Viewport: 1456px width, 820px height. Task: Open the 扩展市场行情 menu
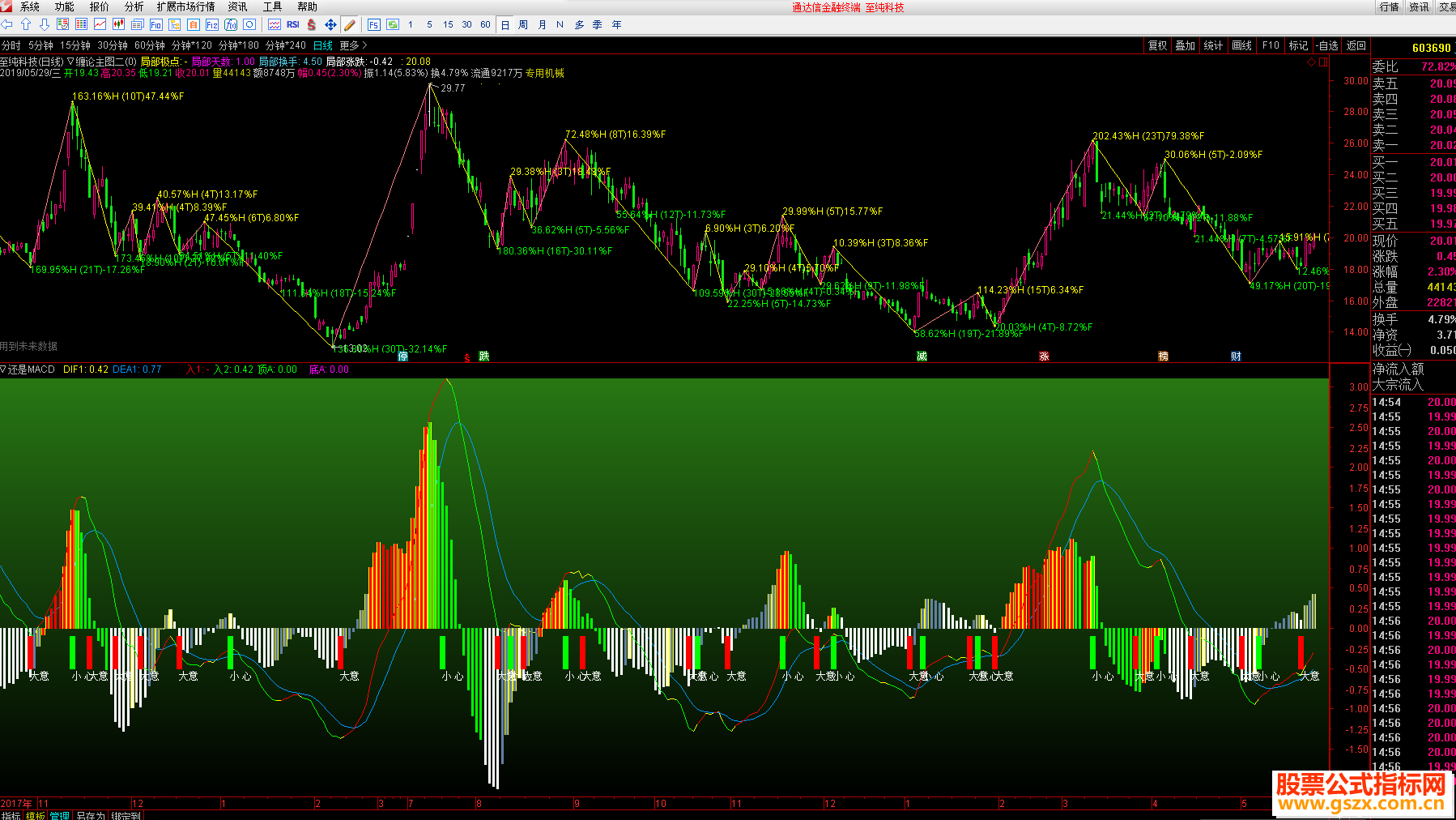tap(186, 6)
